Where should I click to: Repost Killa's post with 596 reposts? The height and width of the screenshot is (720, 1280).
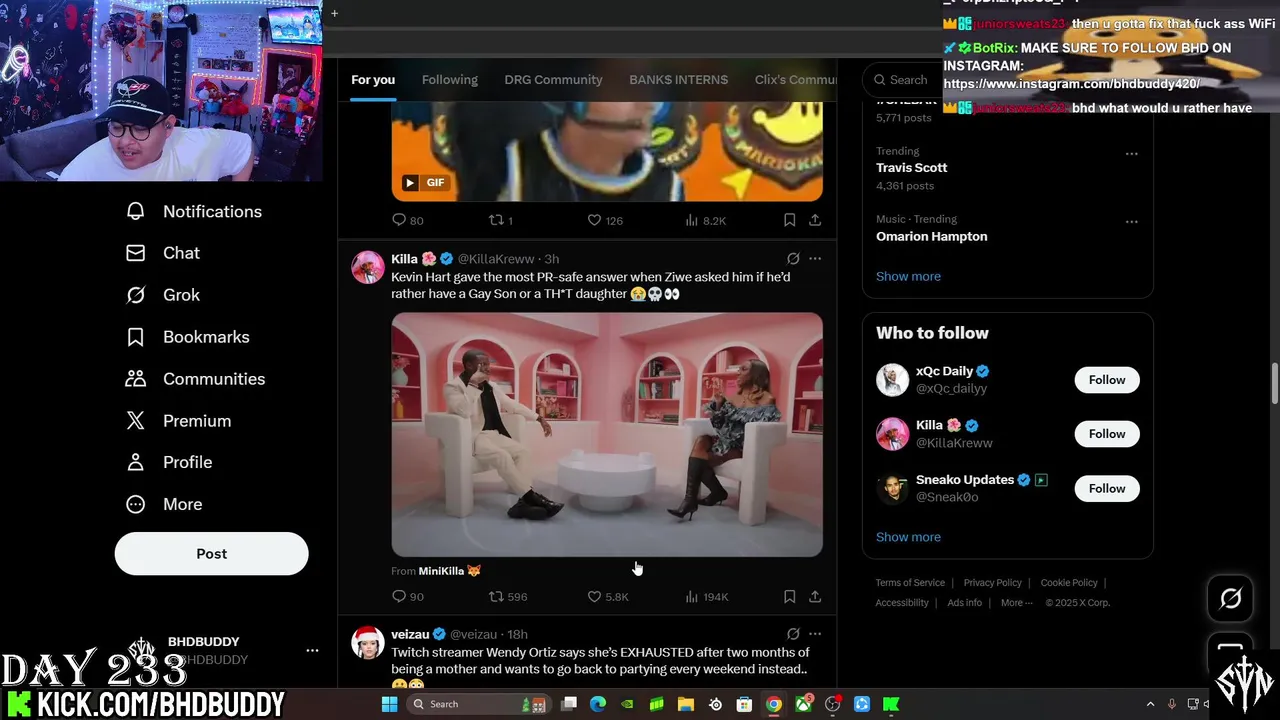pyautogui.click(x=507, y=597)
